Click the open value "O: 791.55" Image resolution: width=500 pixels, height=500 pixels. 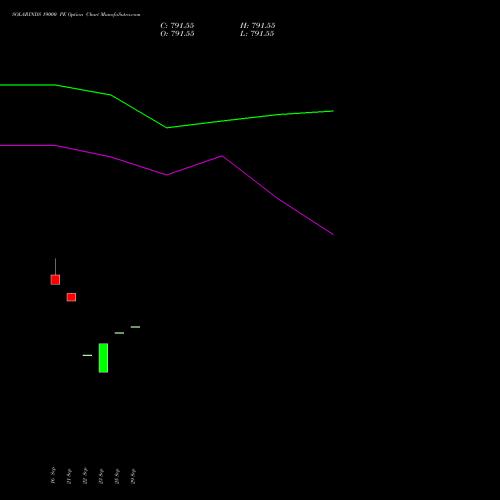177,34
